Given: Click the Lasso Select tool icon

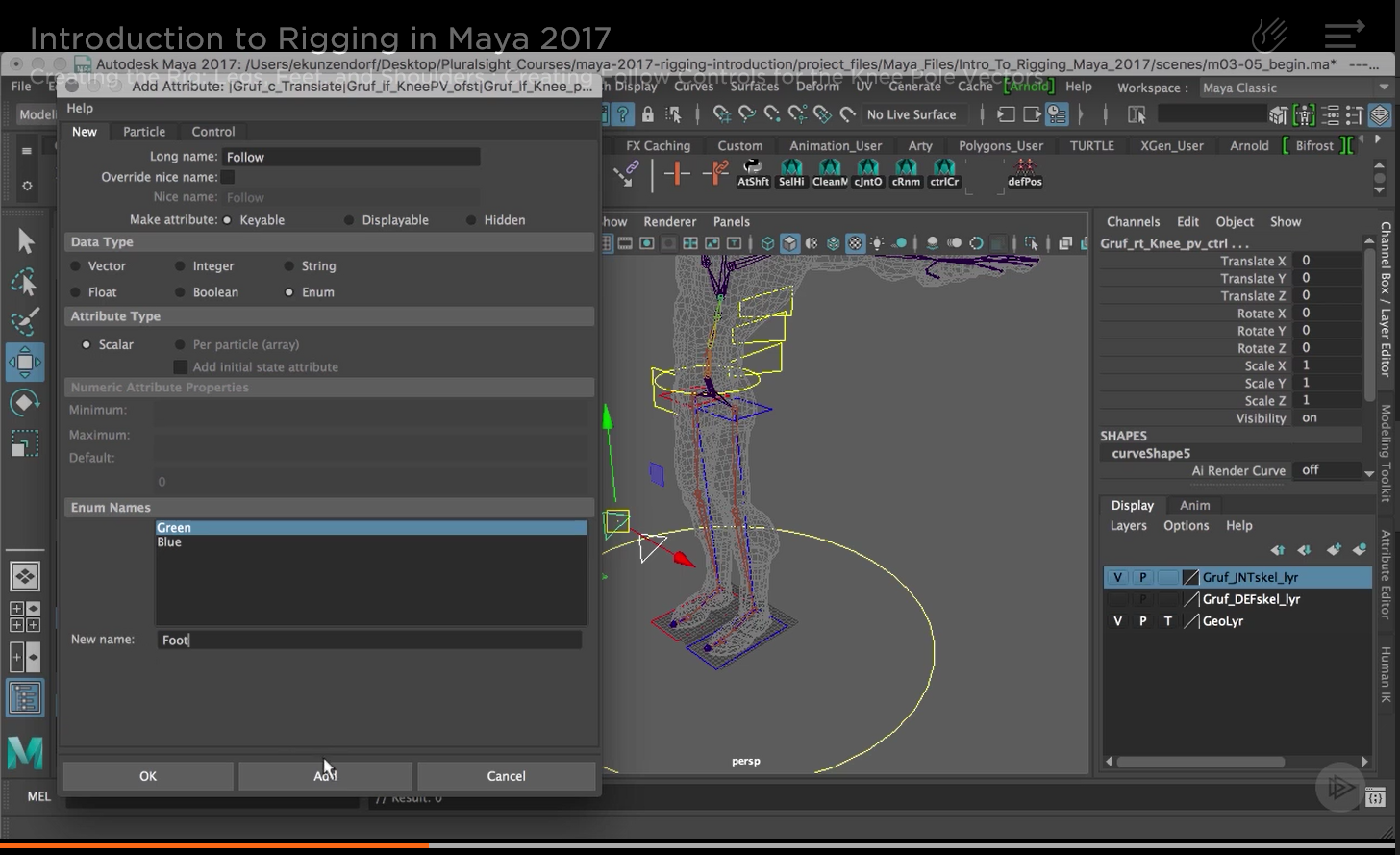Looking at the screenshot, I should pyautogui.click(x=25, y=281).
